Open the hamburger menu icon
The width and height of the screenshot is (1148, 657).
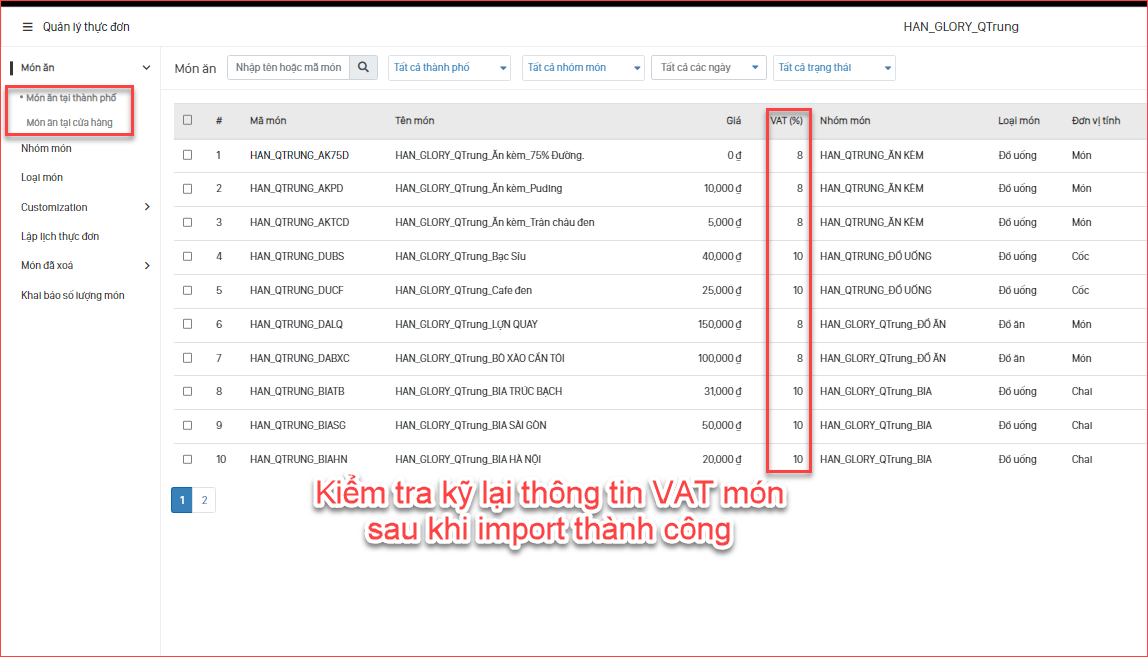(28, 27)
